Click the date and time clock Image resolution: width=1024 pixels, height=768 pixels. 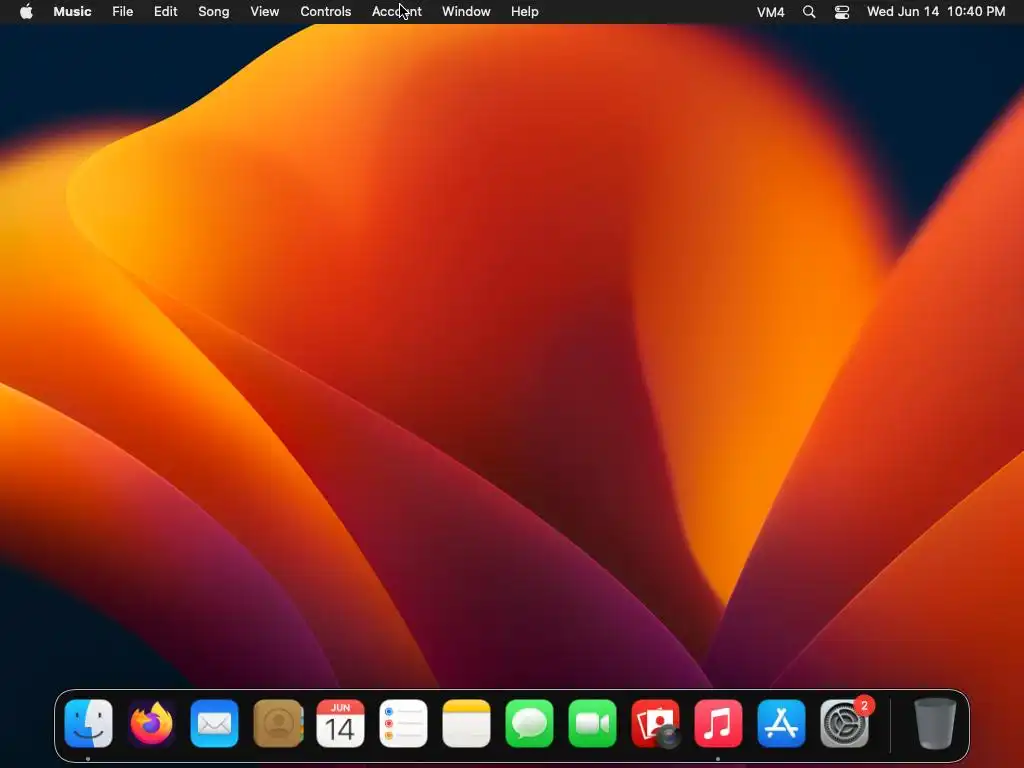pyautogui.click(x=936, y=12)
